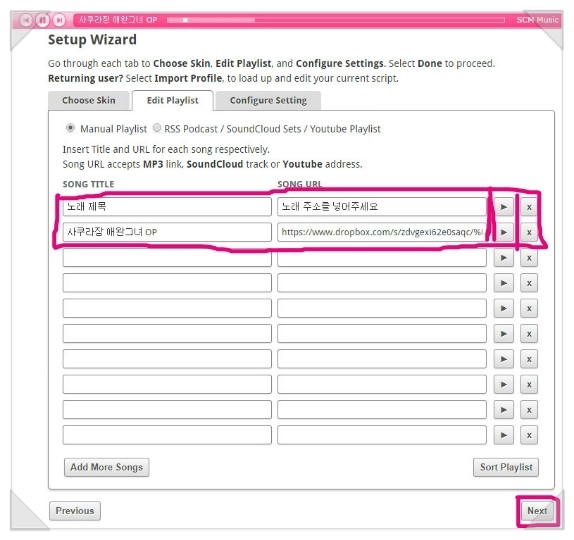This screenshot has height=540, width=574.
Task: Click the Sort Playlist button
Action: (506, 467)
